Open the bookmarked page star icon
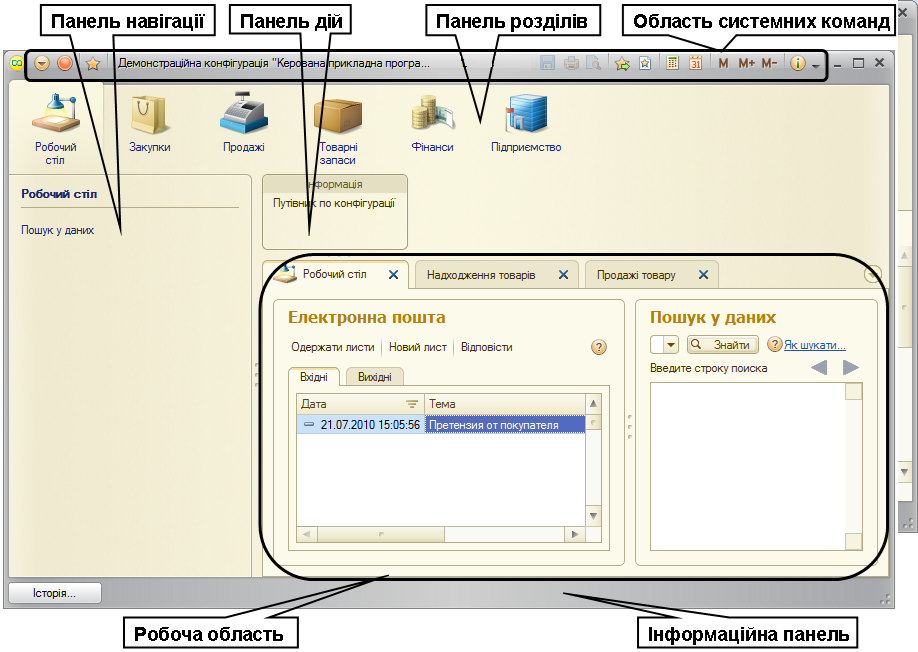The width and height of the screenshot is (918, 652). coord(645,63)
